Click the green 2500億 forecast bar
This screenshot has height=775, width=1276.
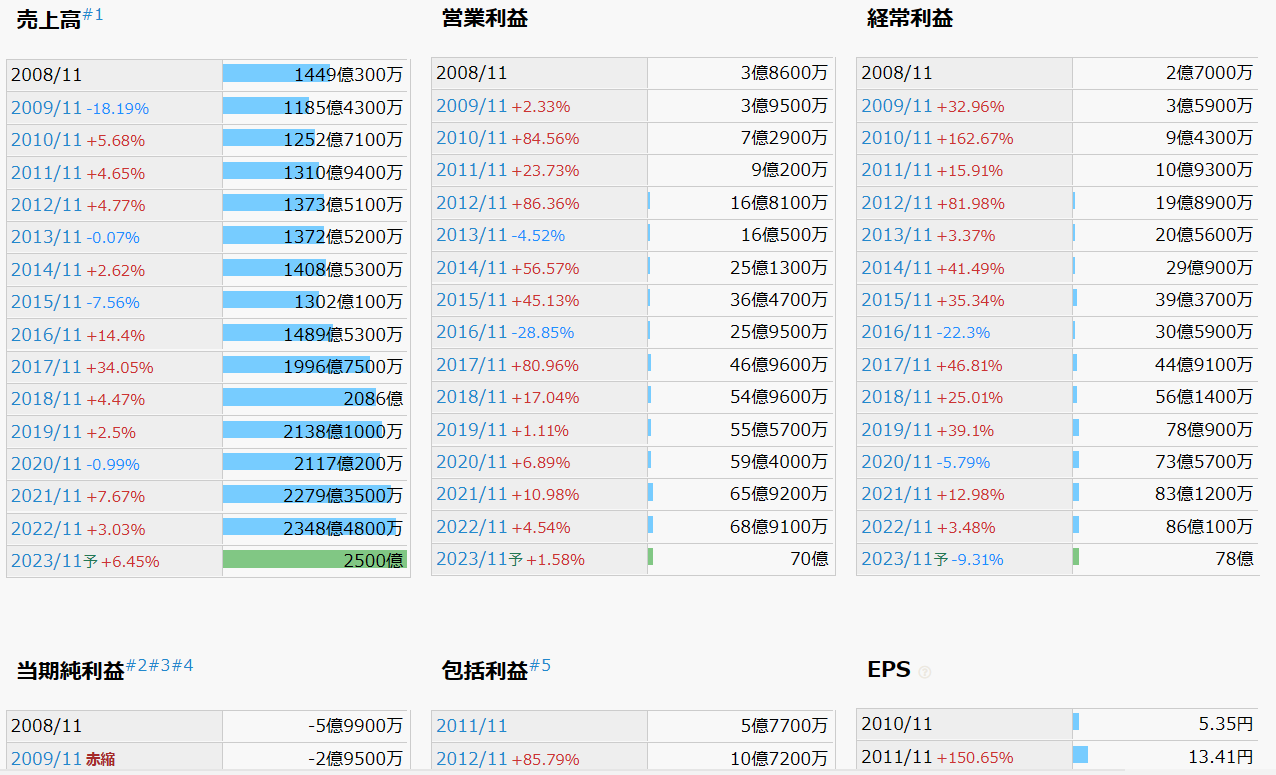tap(315, 560)
